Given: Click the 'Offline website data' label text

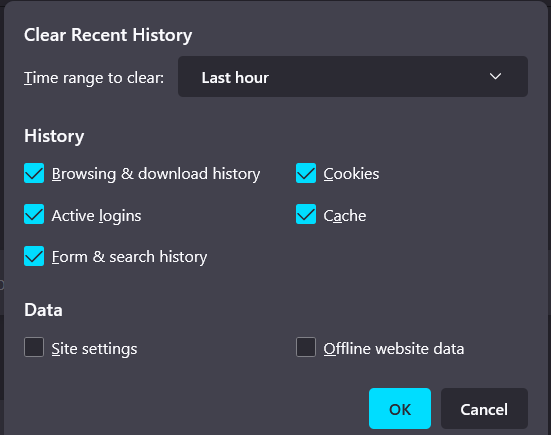Looking at the screenshot, I should pos(394,349).
